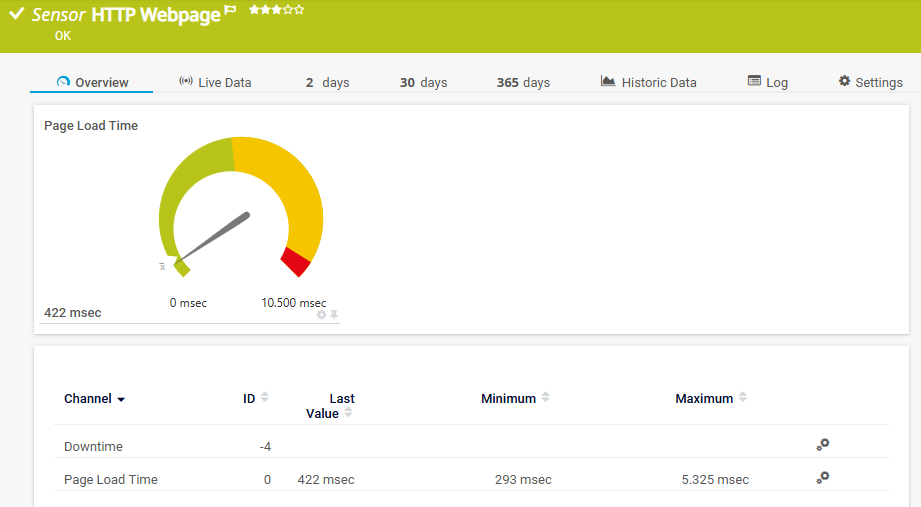
Task: Click the 293 msec minimum value
Action: [x=523, y=479]
